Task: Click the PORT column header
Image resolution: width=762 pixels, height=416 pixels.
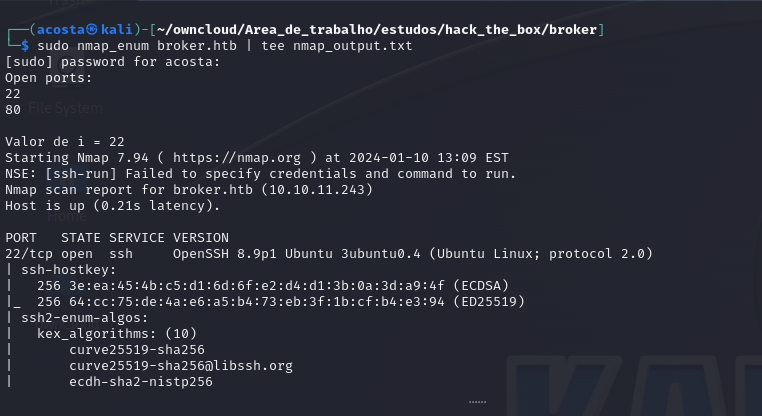Action: point(21,238)
